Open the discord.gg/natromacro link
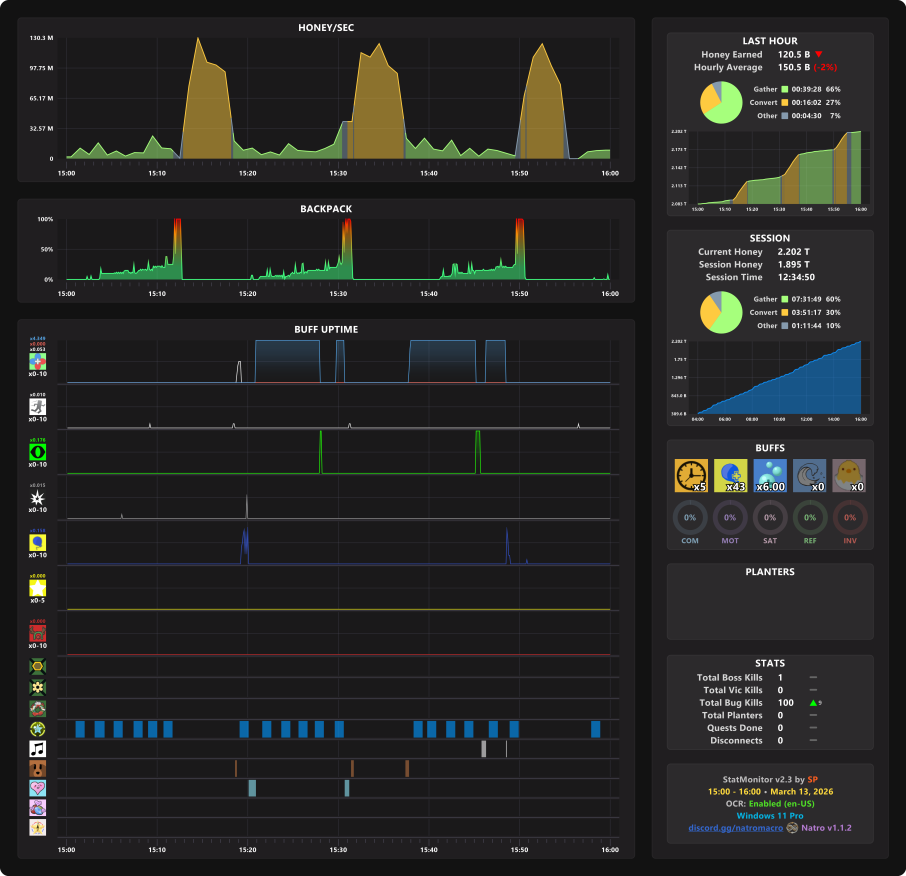906x876 pixels. (736, 827)
